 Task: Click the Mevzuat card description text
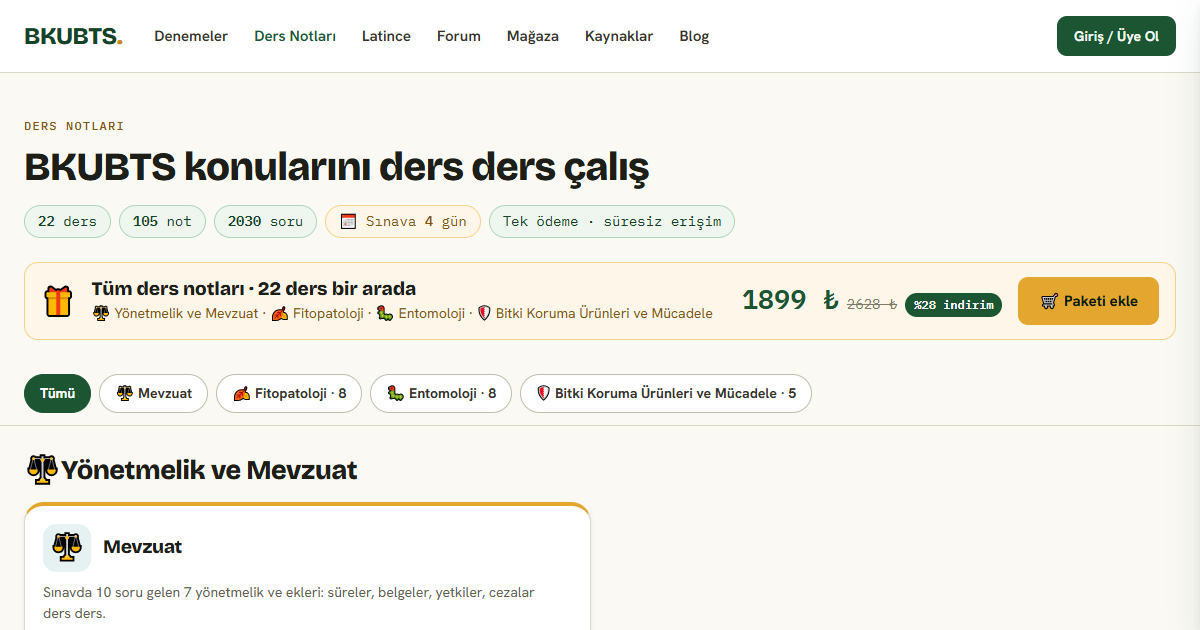tap(289, 602)
